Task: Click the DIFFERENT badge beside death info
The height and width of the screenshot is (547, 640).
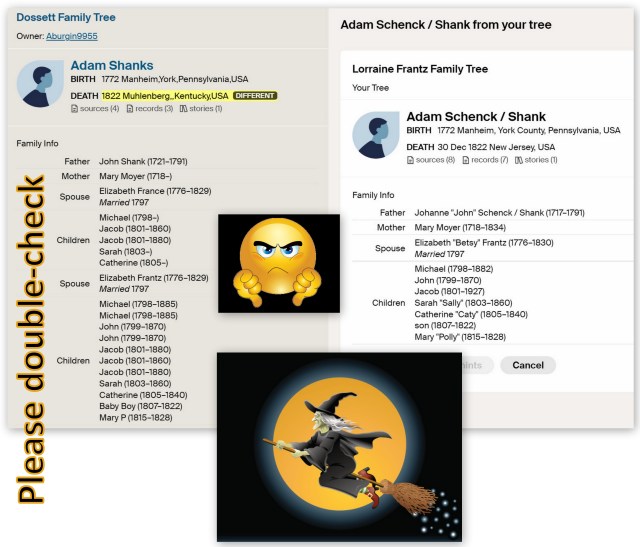Action: 254,96
